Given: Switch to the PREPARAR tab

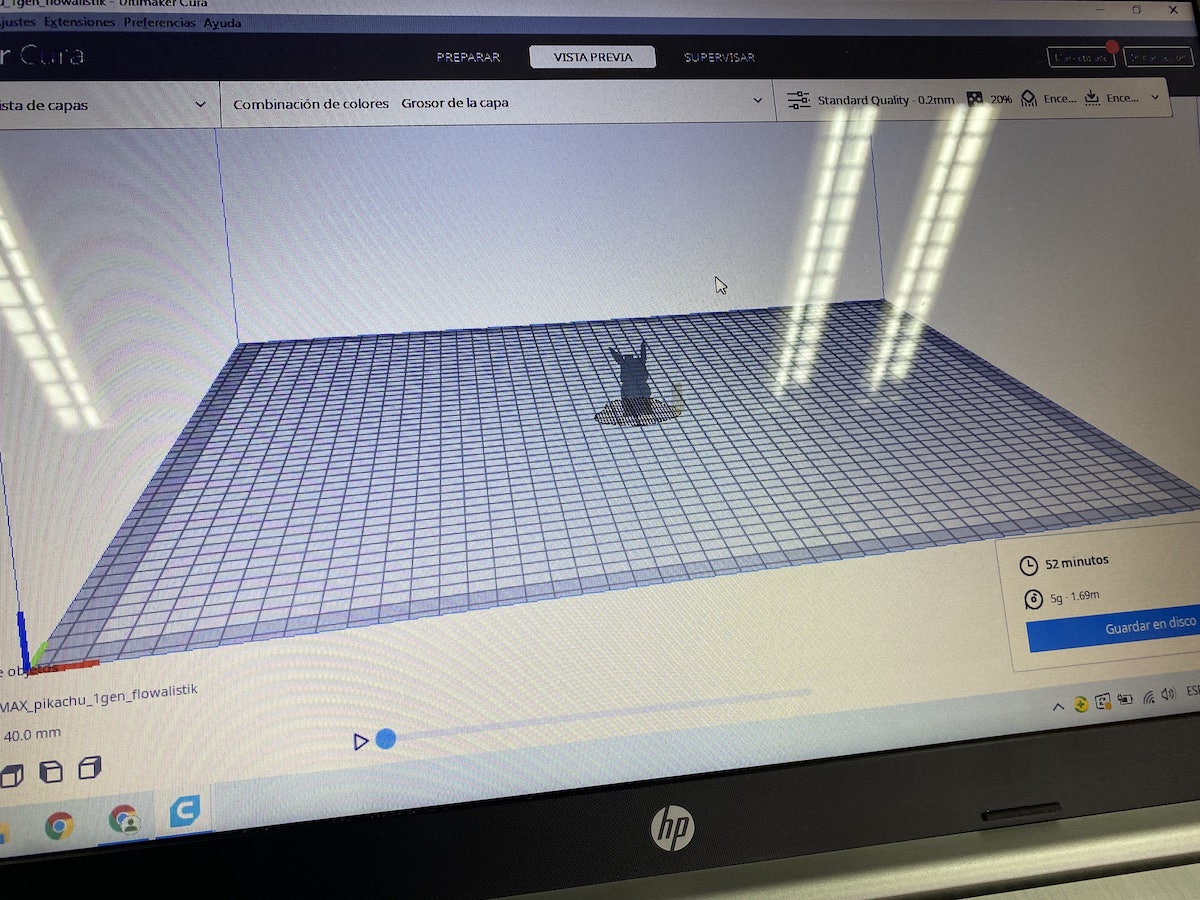Looking at the screenshot, I should 468,57.
